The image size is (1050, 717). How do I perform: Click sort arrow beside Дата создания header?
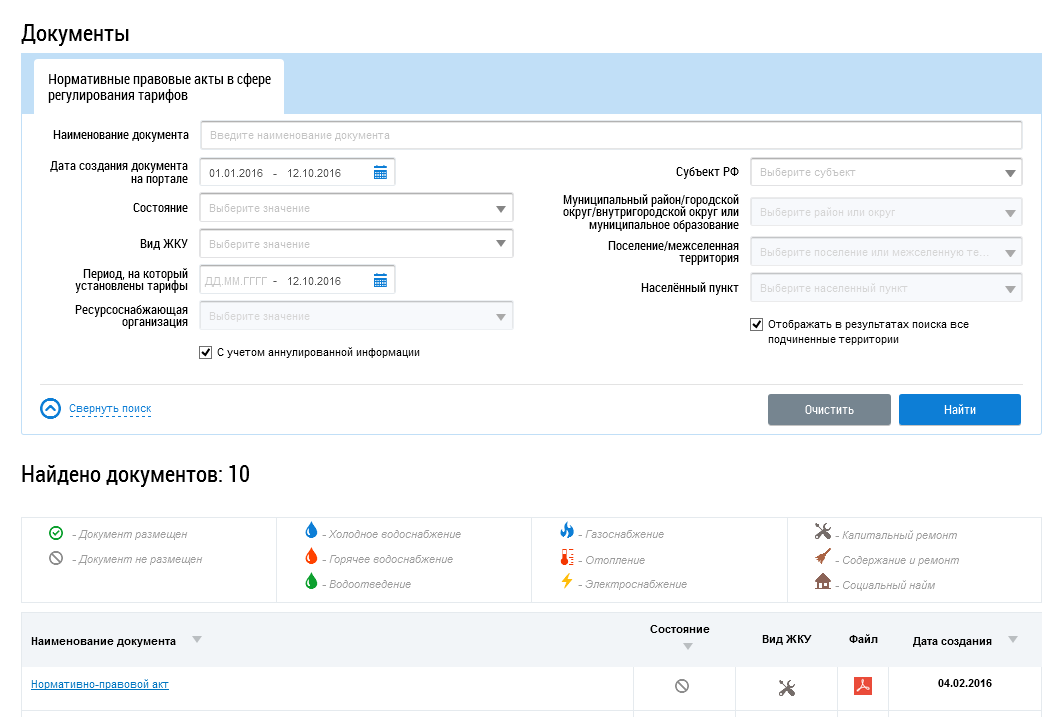pos(1013,640)
